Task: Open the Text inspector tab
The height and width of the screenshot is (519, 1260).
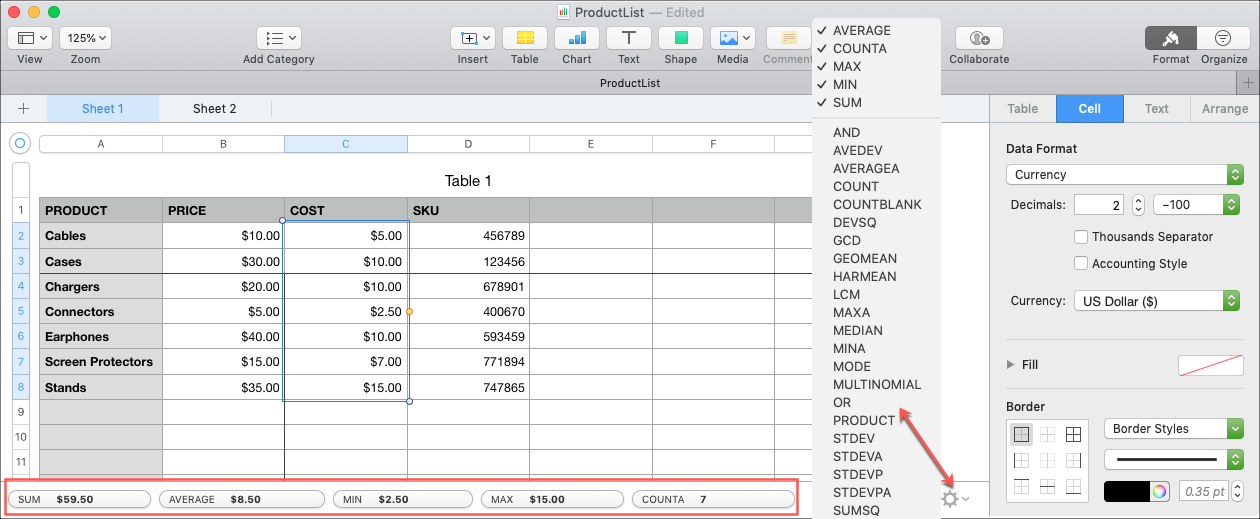Action: (x=1157, y=109)
